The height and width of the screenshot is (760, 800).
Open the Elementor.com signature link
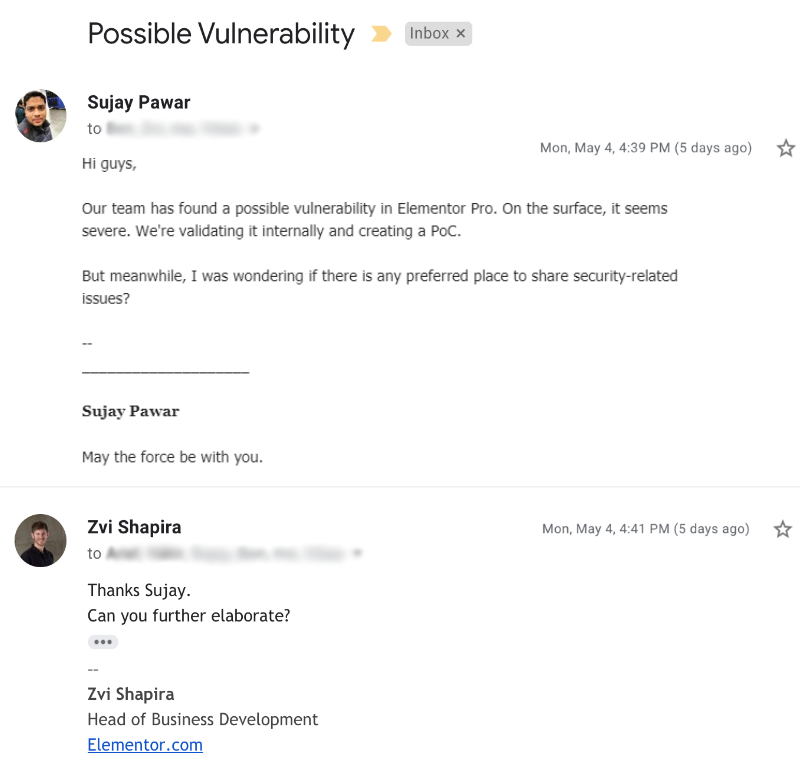coord(145,745)
